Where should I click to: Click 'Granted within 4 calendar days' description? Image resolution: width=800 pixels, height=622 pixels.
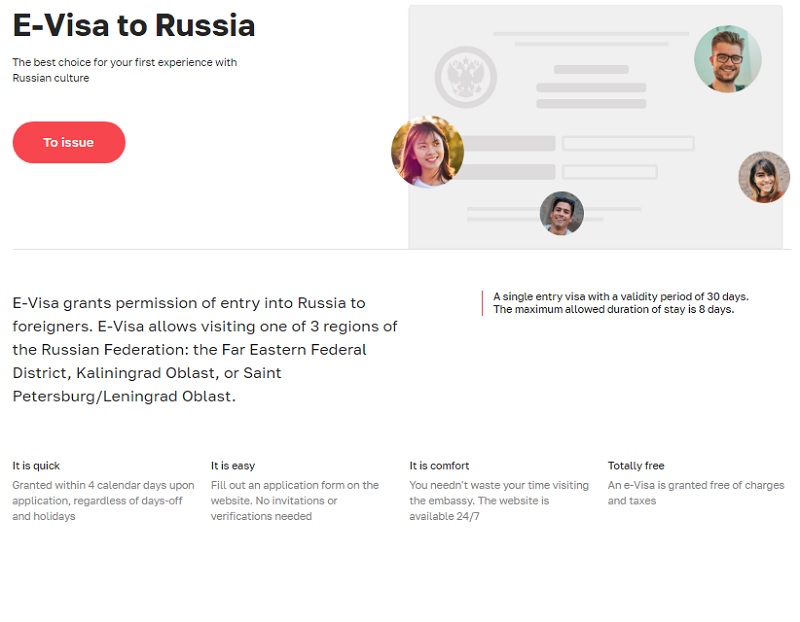(x=103, y=500)
